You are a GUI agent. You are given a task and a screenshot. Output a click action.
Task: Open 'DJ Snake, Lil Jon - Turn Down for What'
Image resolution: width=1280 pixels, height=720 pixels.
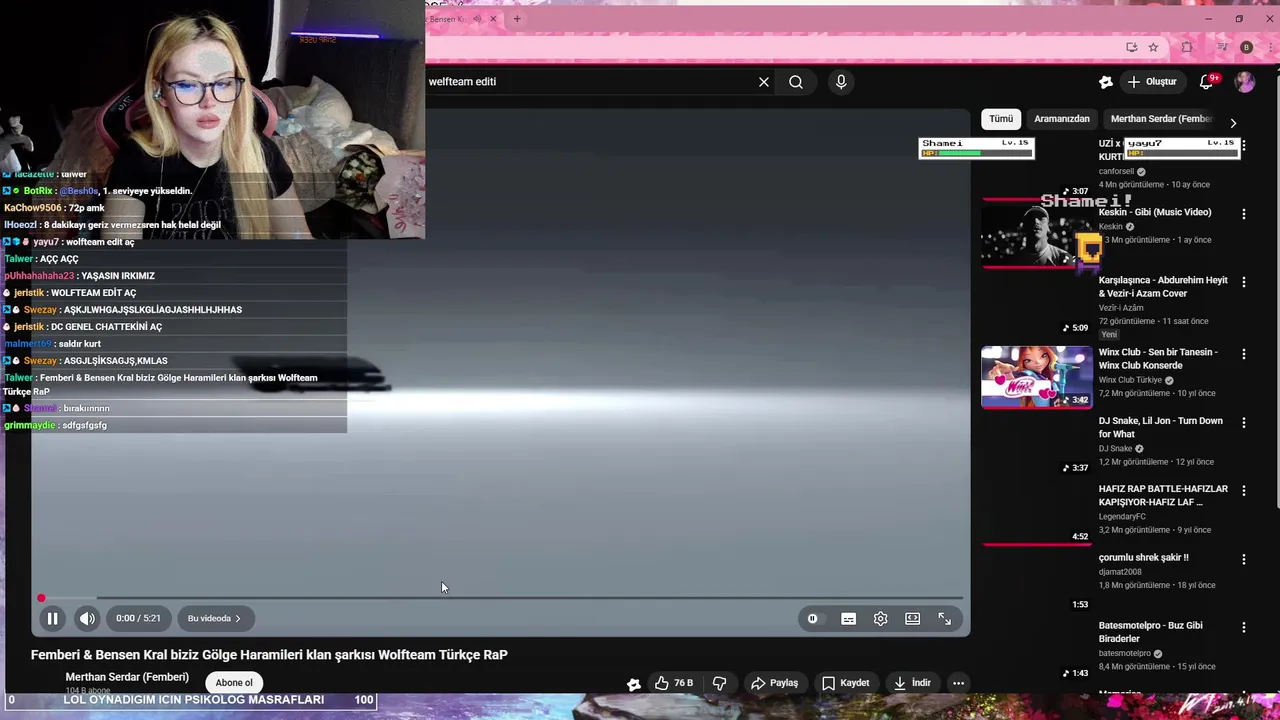coord(1161,427)
